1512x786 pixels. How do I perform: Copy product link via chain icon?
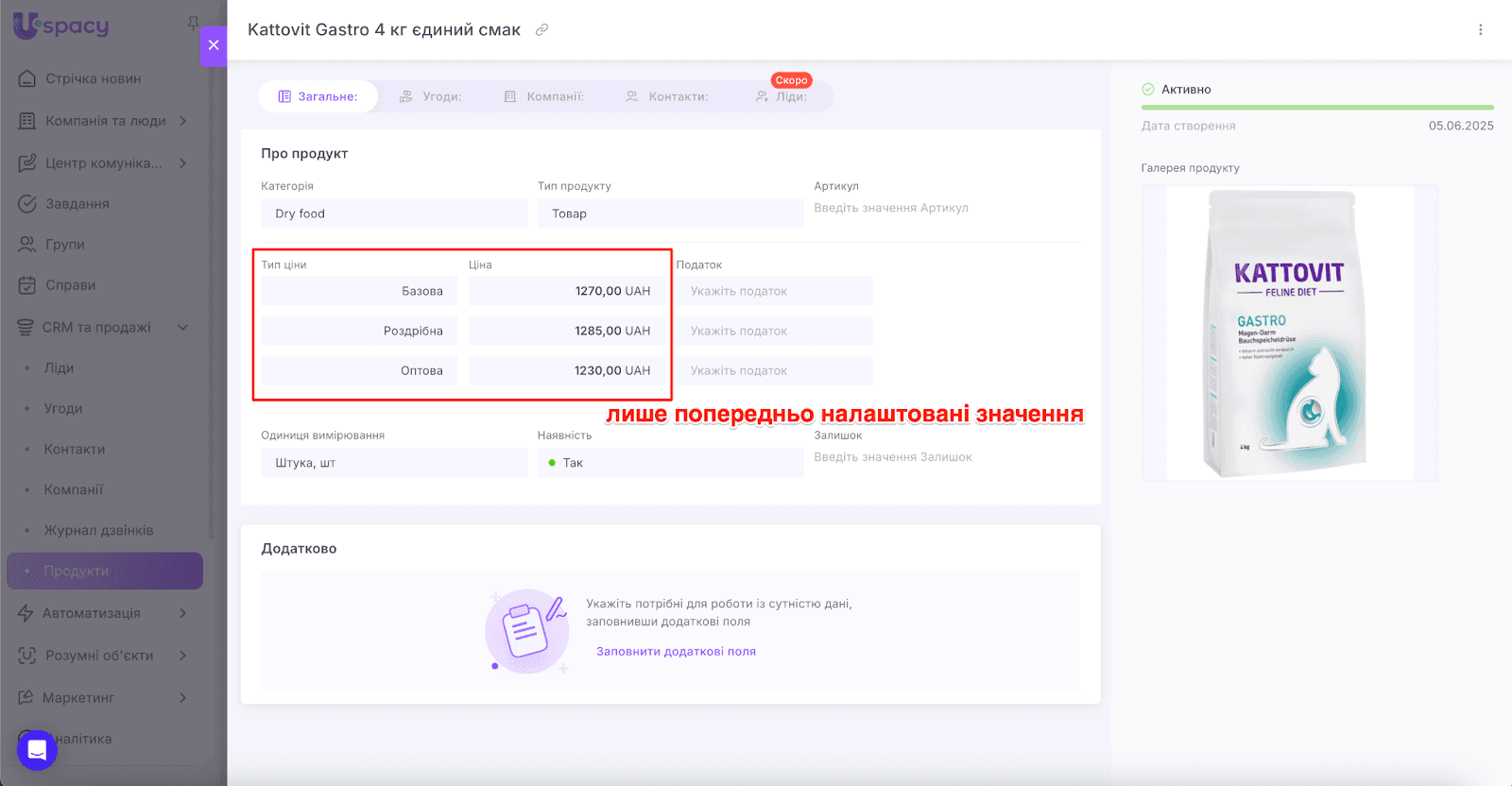pos(541,30)
